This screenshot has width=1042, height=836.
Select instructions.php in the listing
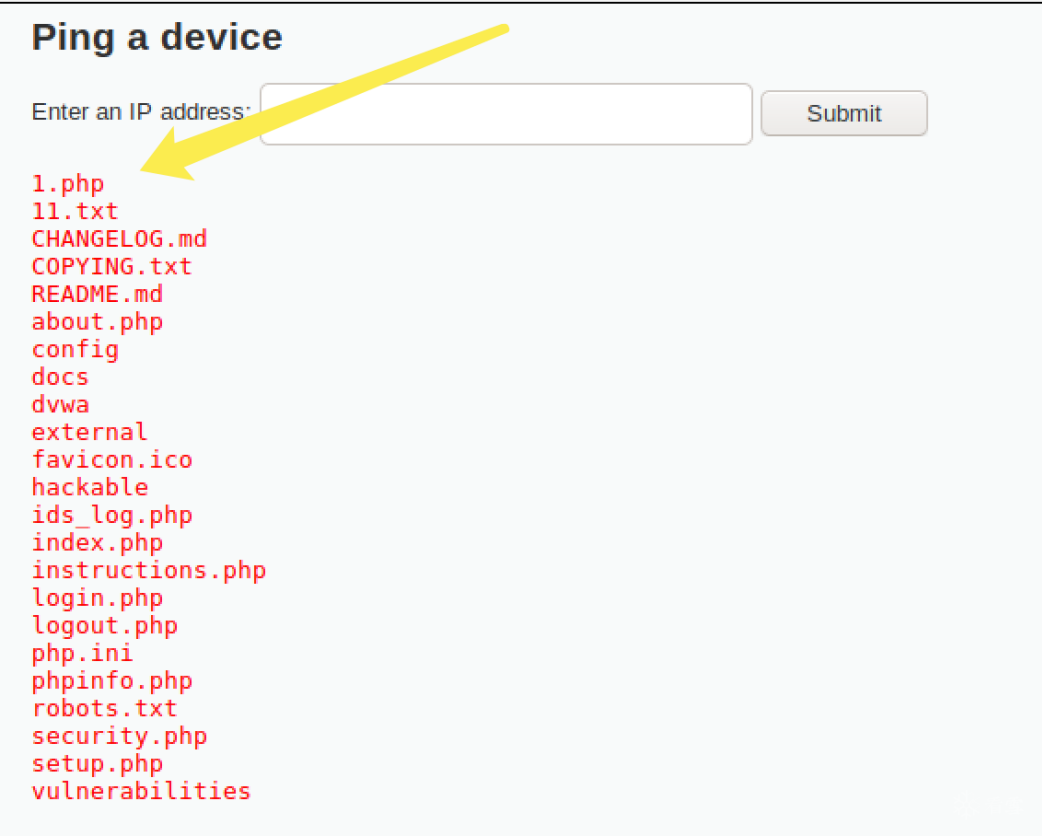pyautogui.click(x=149, y=570)
